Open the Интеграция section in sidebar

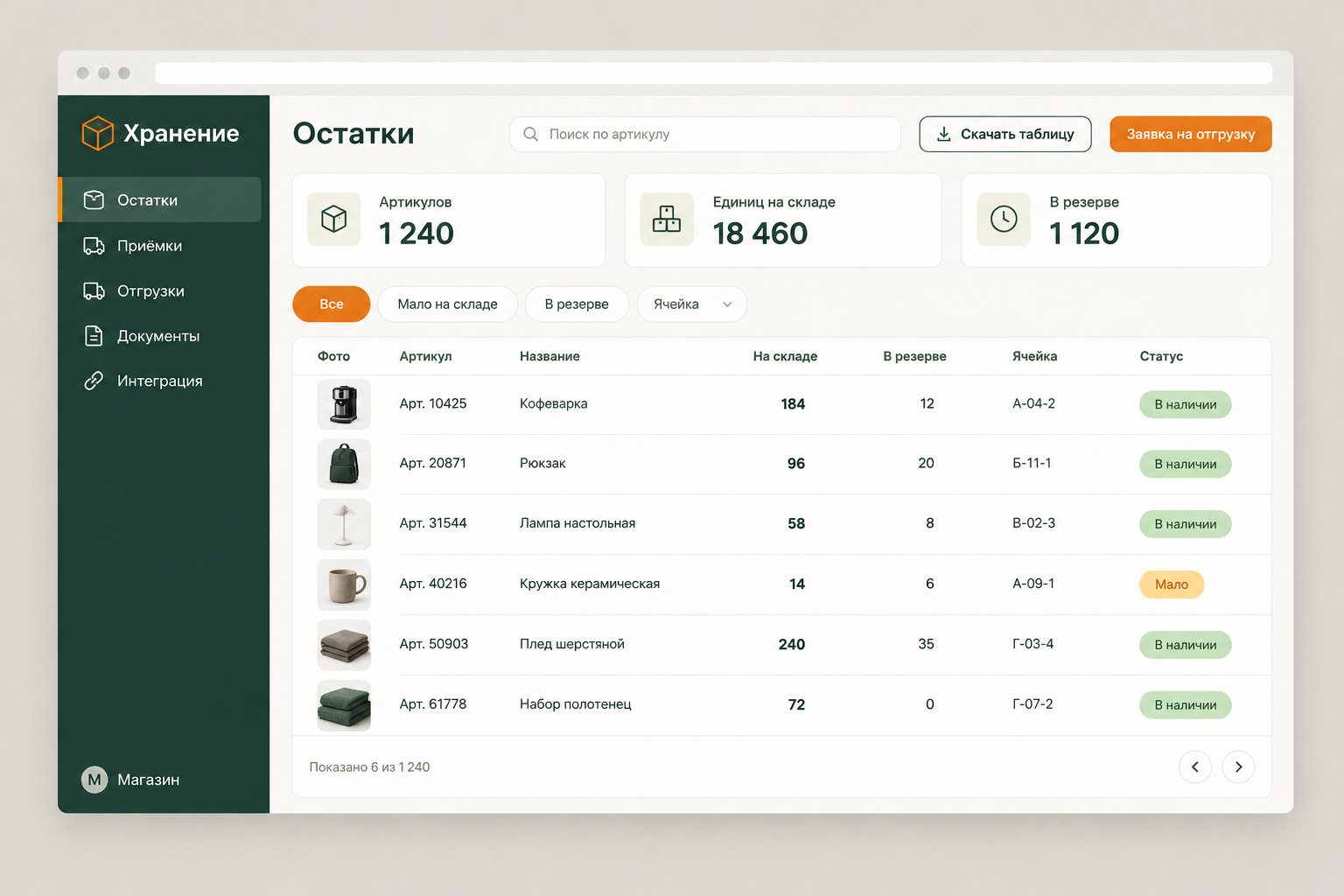pyautogui.click(x=161, y=381)
